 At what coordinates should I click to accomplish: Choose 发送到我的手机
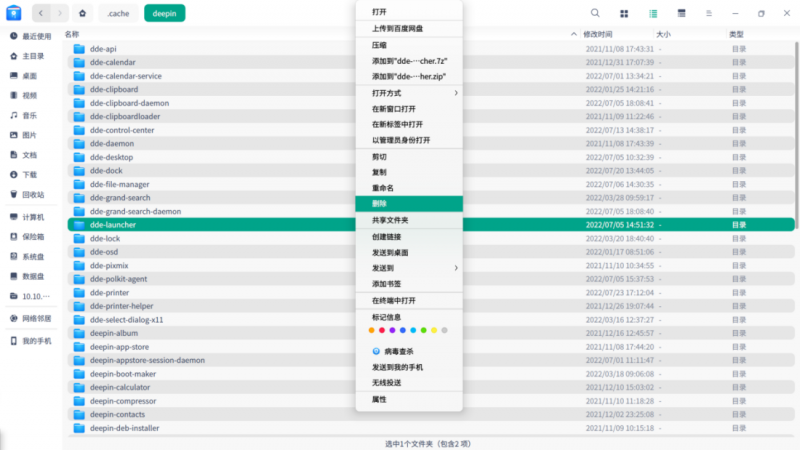(409, 367)
